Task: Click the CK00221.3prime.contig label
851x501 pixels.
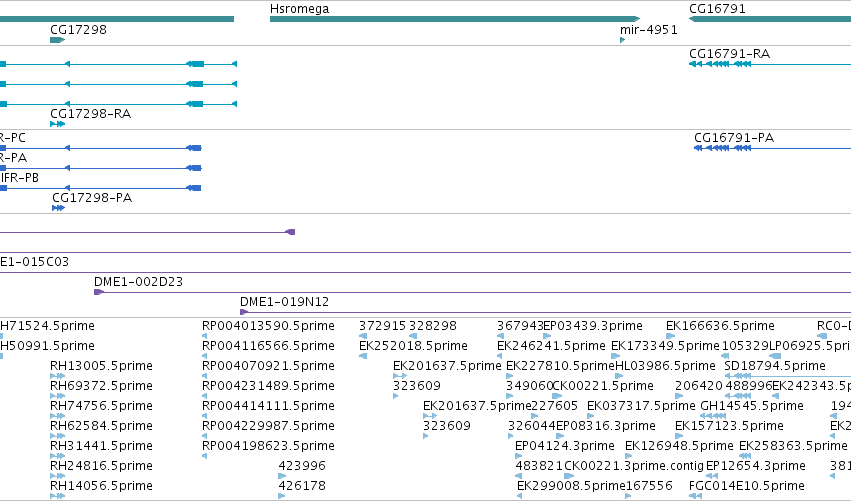Action: click(x=634, y=466)
